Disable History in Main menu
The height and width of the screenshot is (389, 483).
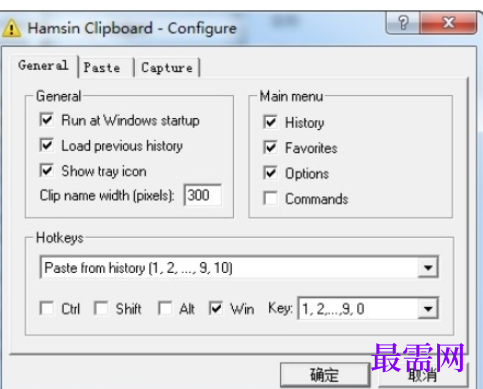tap(270, 122)
